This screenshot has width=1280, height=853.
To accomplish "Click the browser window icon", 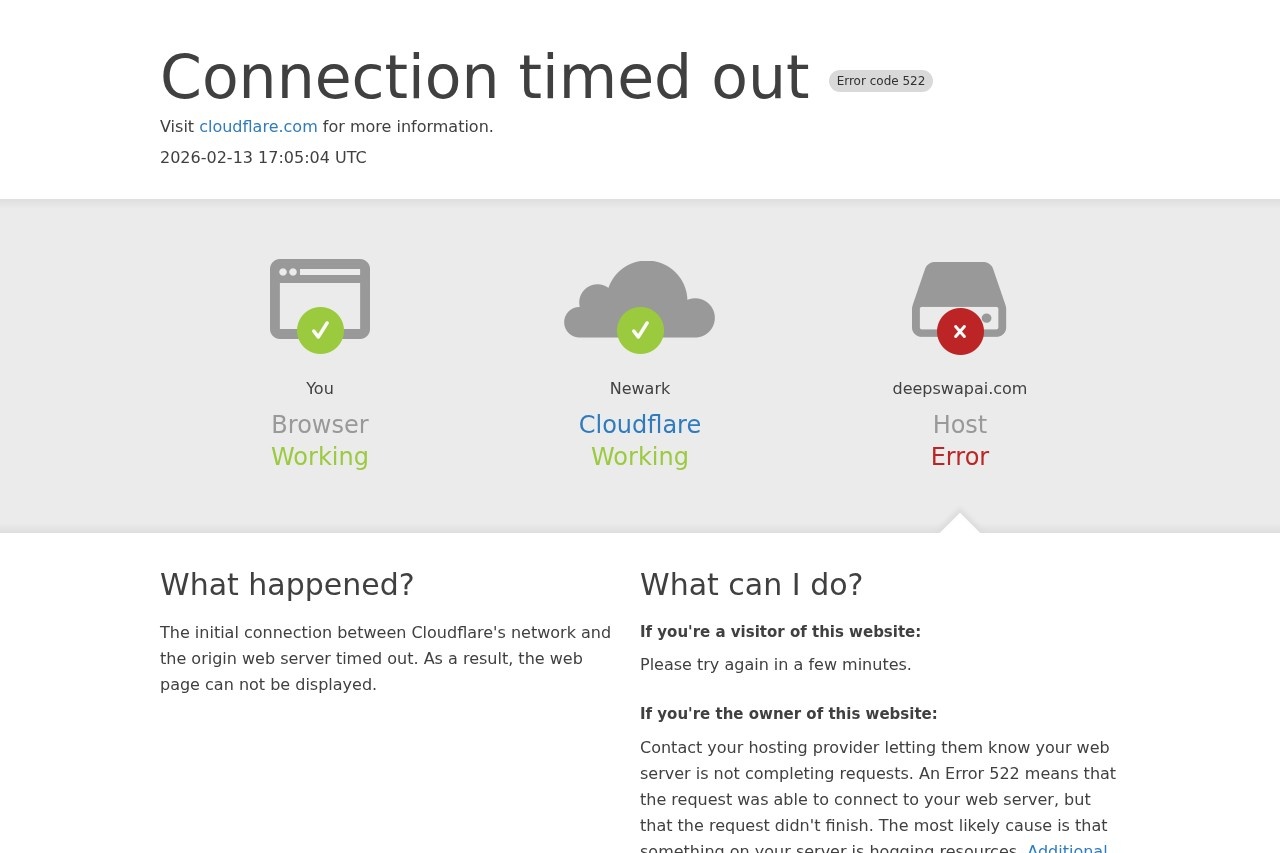I will coord(320,284).
